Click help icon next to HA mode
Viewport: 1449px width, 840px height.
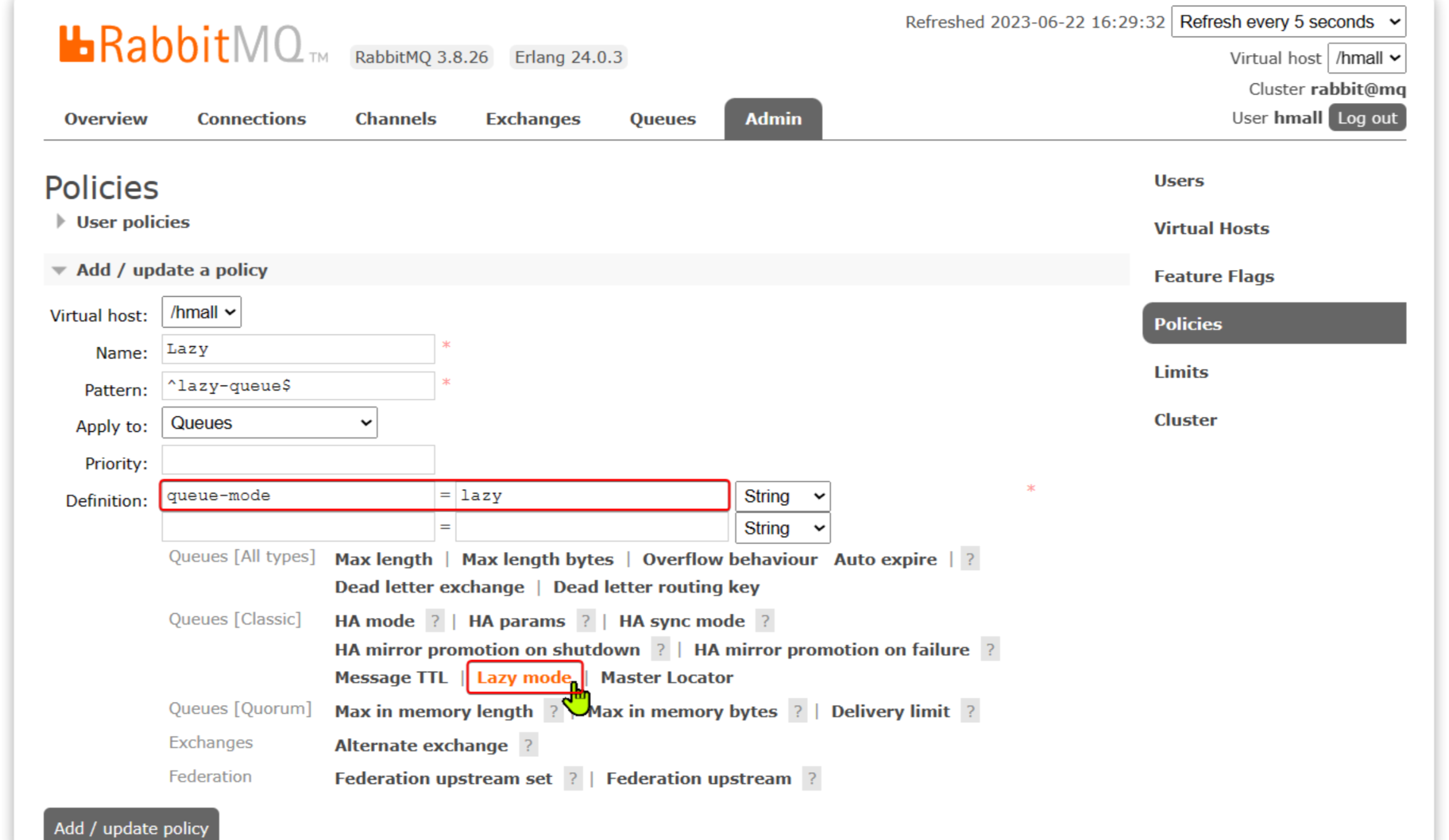pyautogui.click(x=435, y=620)
